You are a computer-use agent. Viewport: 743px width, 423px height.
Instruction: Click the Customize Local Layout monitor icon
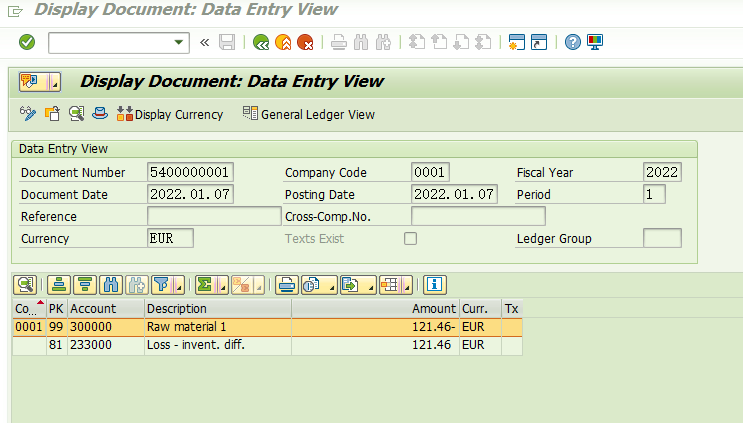pos(595,42)
